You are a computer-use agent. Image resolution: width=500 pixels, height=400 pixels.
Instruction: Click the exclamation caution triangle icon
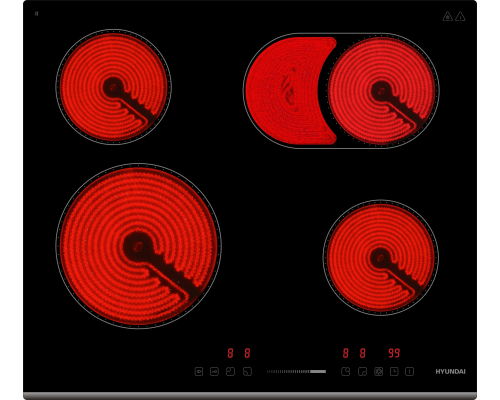(460, 16)
